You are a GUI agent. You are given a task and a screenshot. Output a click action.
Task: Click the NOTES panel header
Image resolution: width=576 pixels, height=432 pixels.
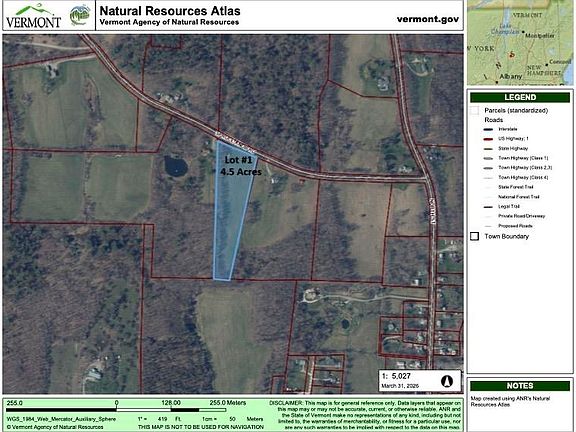pos(520,386)
